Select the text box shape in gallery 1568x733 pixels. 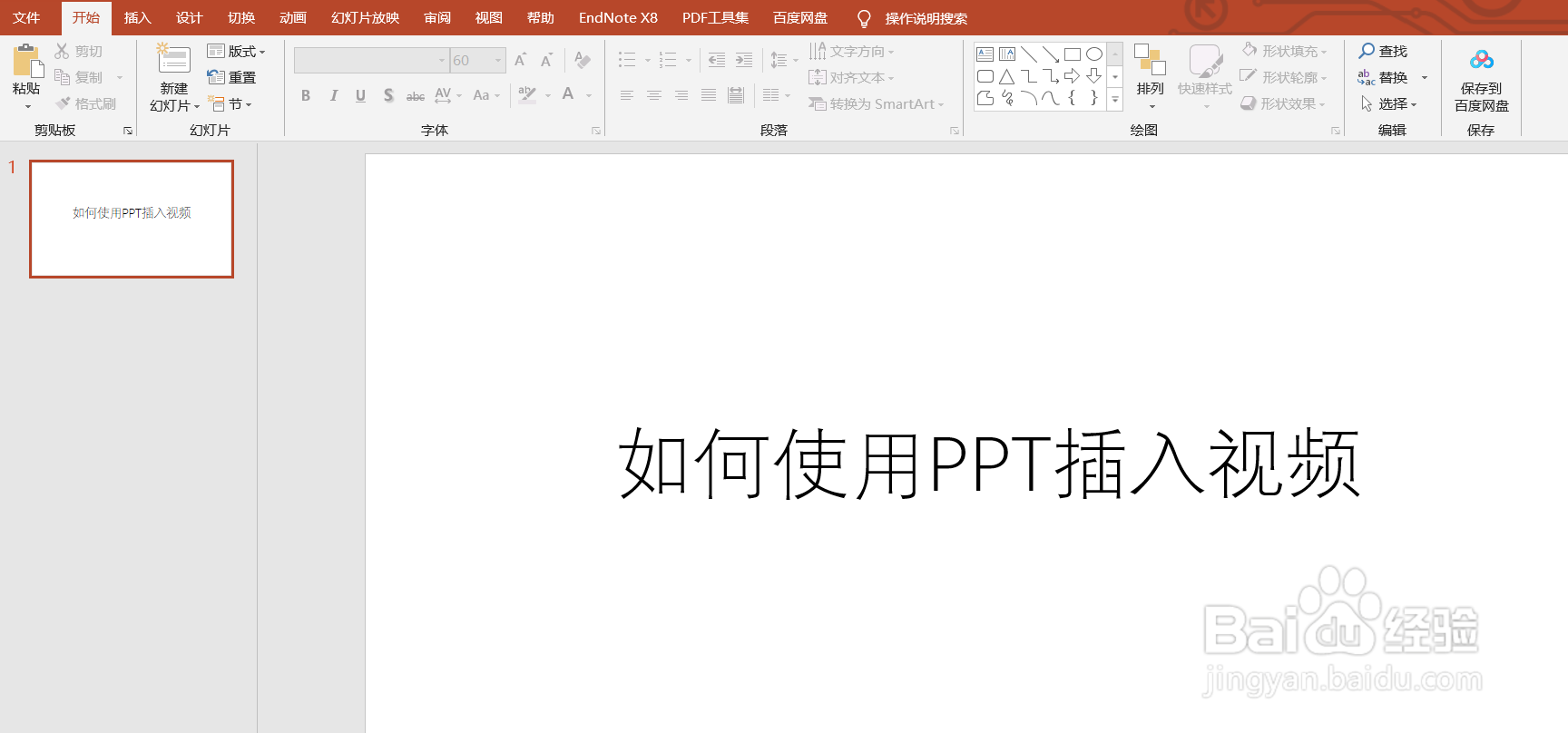click(x=985, y=54)
